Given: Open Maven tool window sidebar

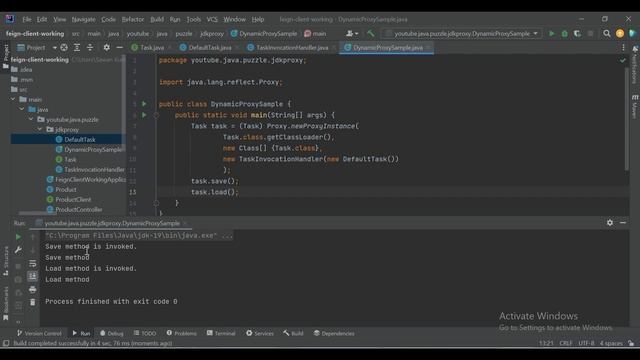Looking at the screenshot, I should coord(635,107).
